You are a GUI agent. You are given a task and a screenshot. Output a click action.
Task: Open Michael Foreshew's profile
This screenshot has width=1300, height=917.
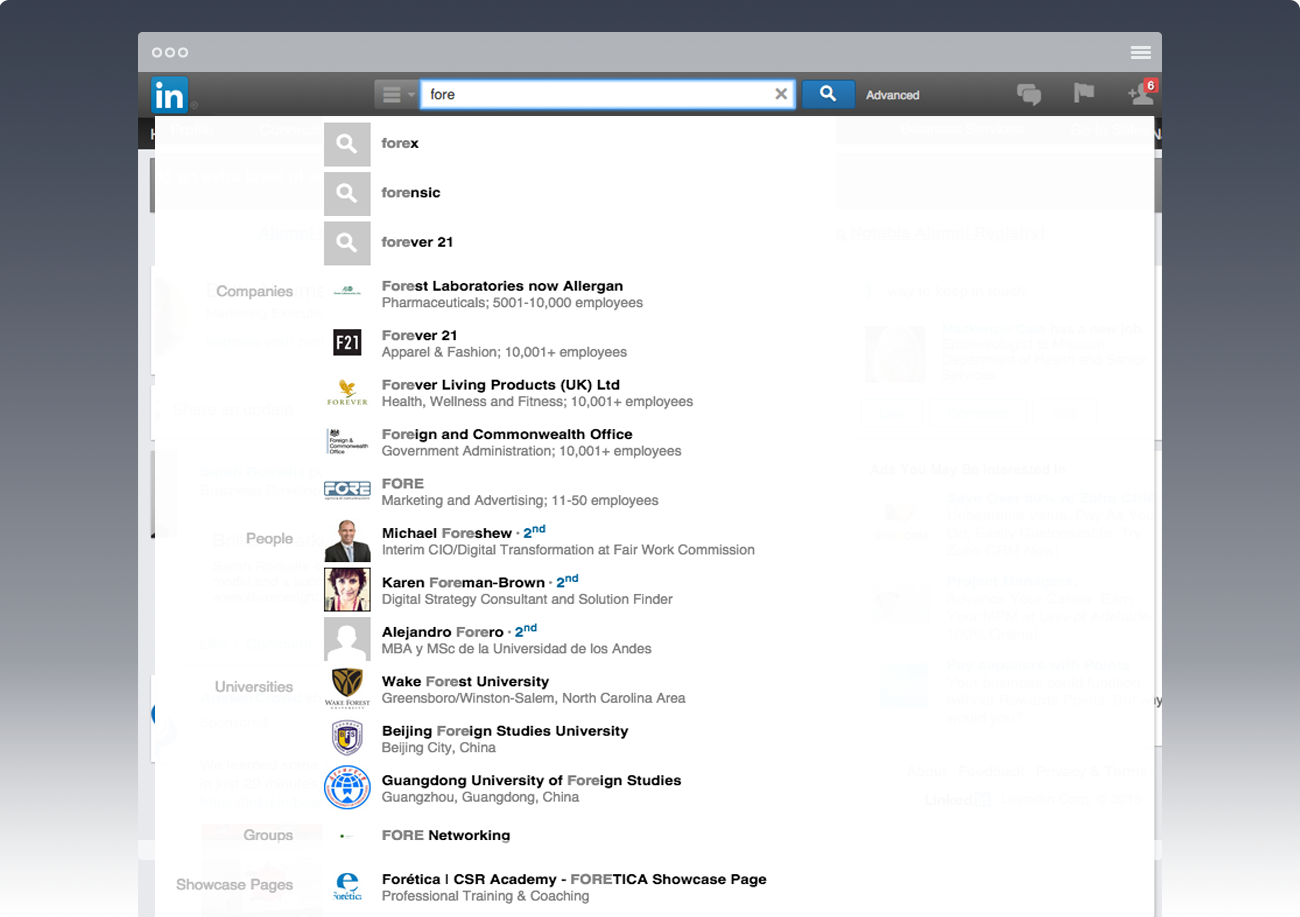point(447,533)
